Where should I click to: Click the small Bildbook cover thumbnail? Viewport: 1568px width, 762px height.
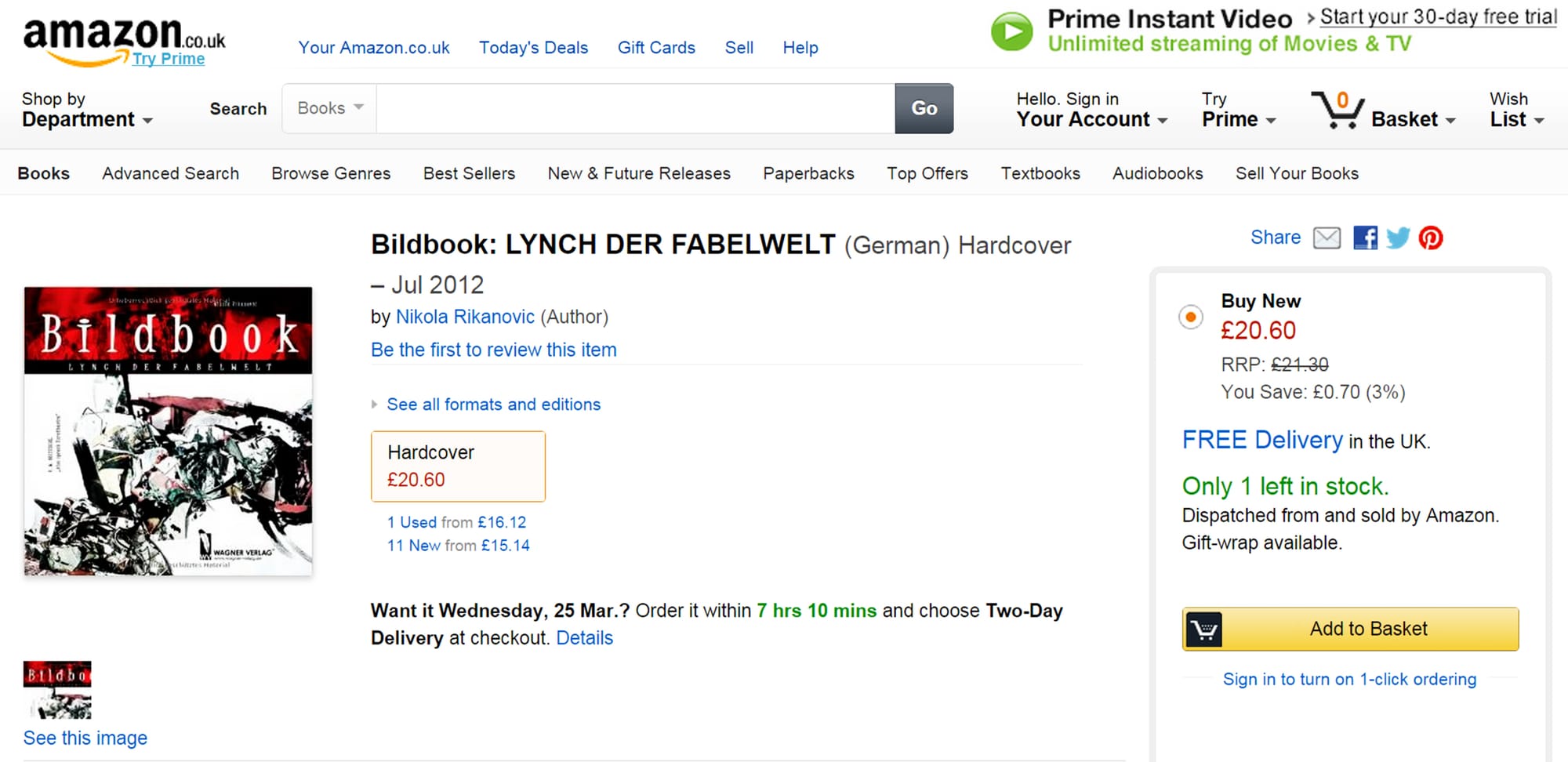(57, 690)
